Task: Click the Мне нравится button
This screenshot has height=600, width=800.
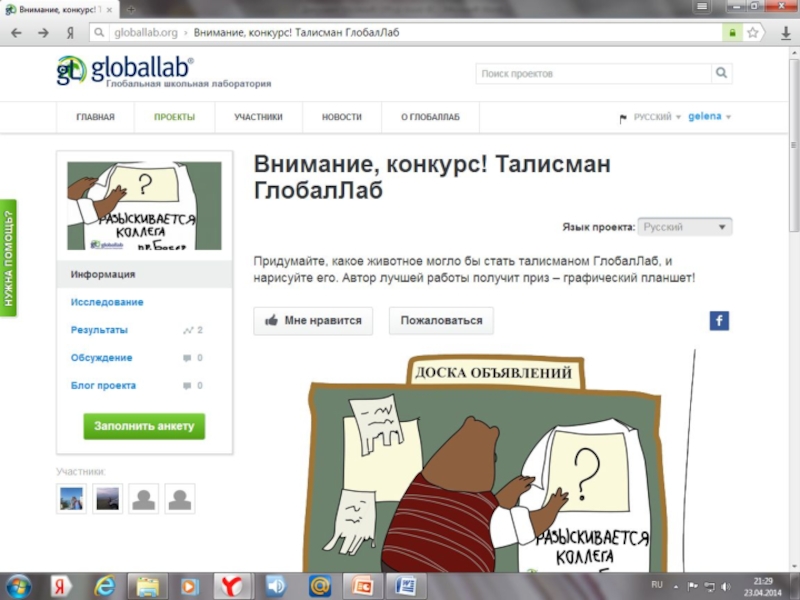Action: coord(313,321)
